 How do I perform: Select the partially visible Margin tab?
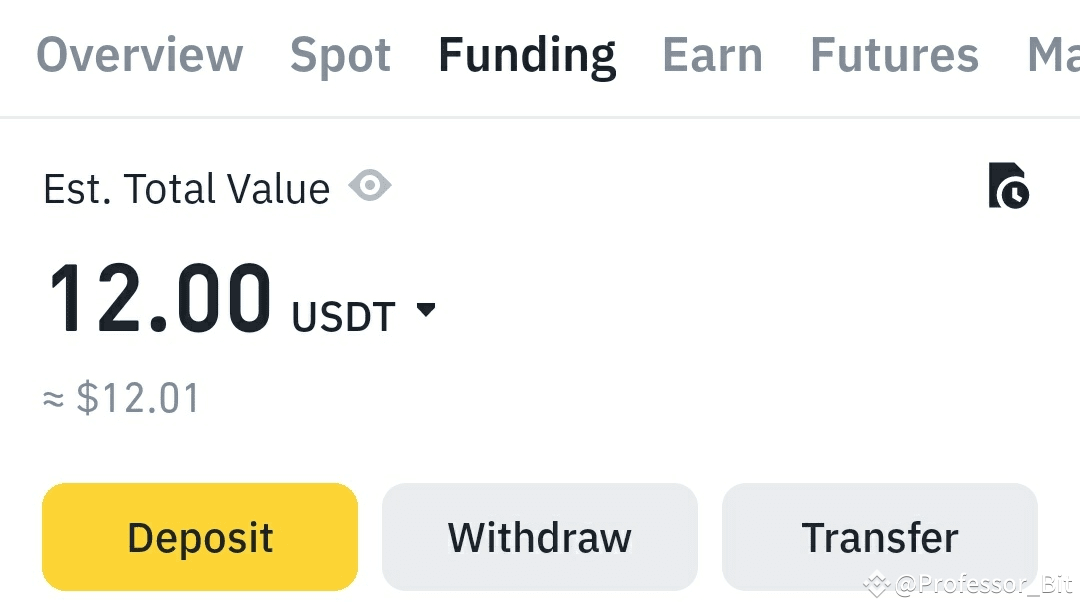[1053, 55]
